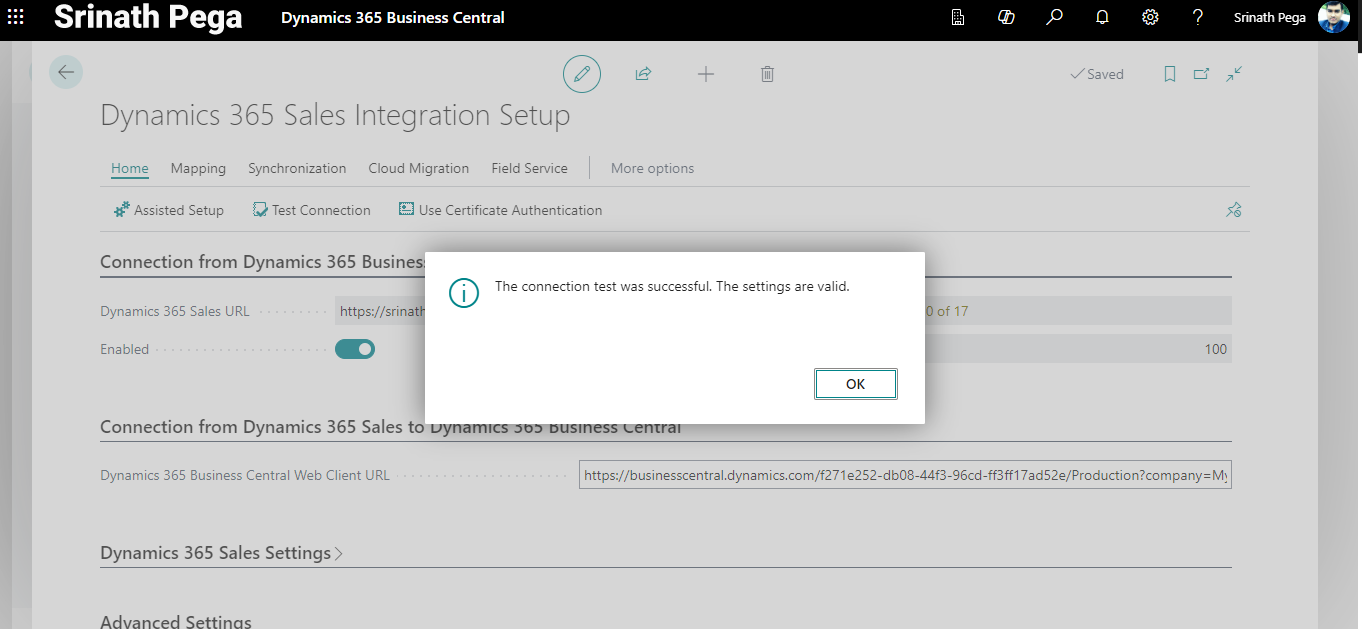Open page in new window icon
Image resolution: width=1362 pixels, height=629 pixels.
point(1201,74)
